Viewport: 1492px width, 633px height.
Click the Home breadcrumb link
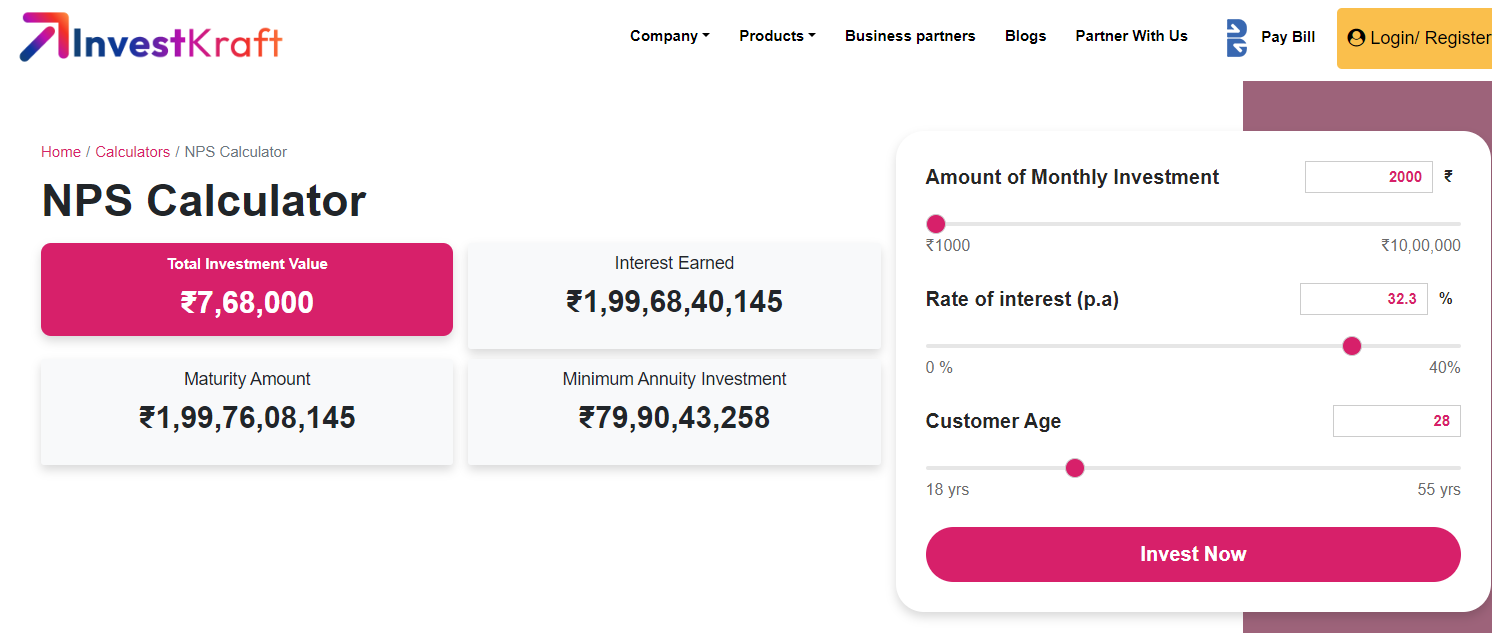[61, 152]
